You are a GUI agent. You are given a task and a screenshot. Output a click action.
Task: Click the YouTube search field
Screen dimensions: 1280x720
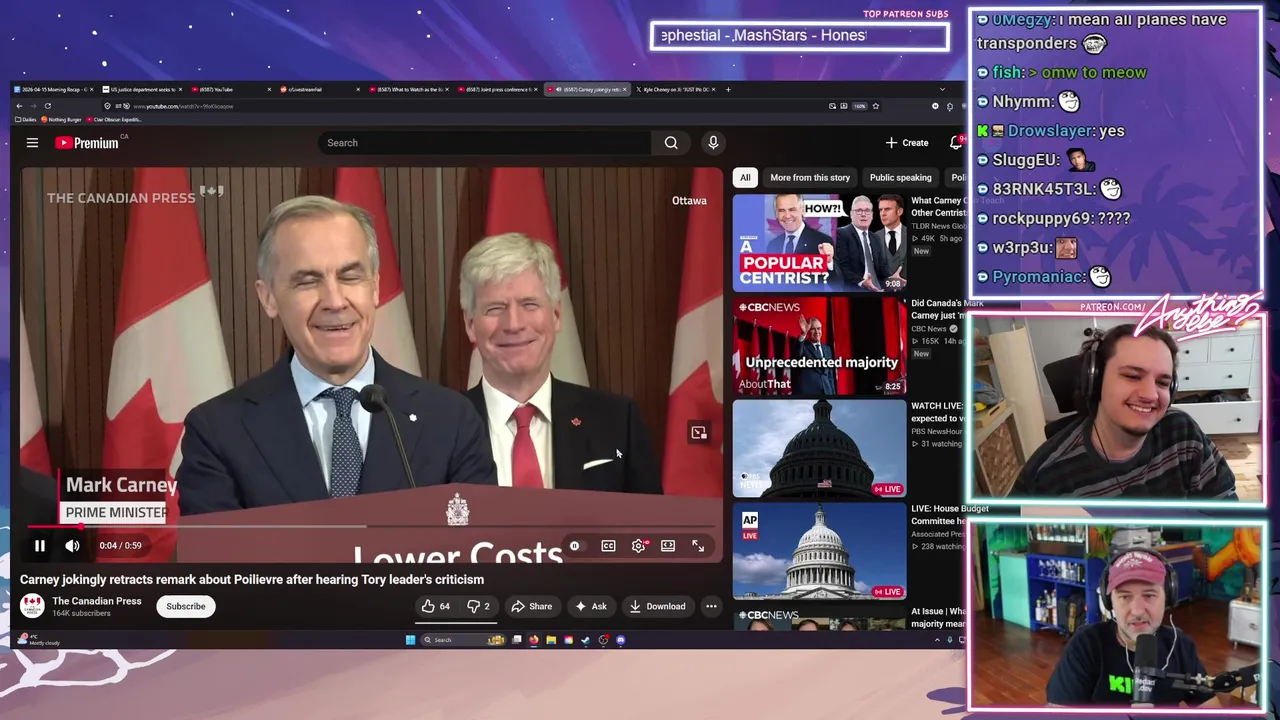point(484,143)
